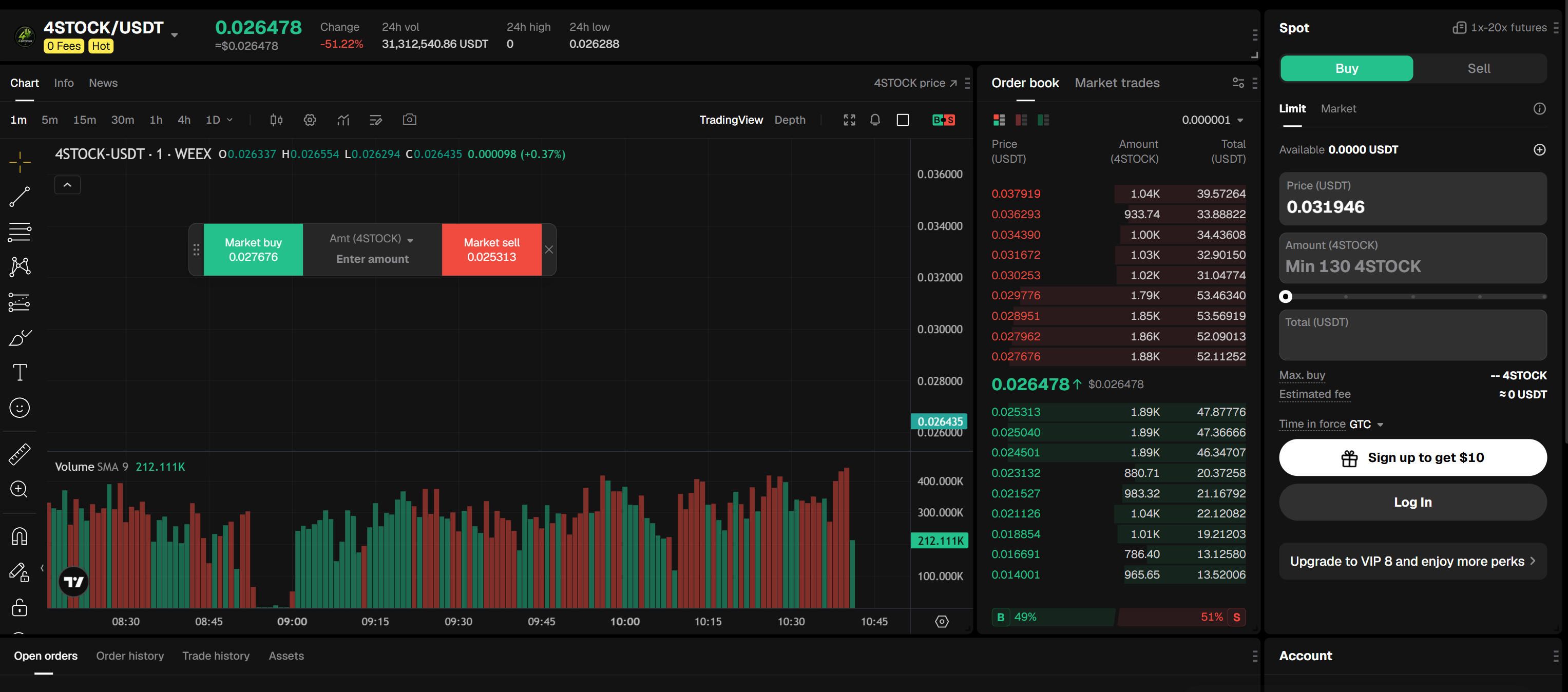The image size is (1568, 692).
Task: Toggle magnet mode for drawings
Action: [20, 536]
